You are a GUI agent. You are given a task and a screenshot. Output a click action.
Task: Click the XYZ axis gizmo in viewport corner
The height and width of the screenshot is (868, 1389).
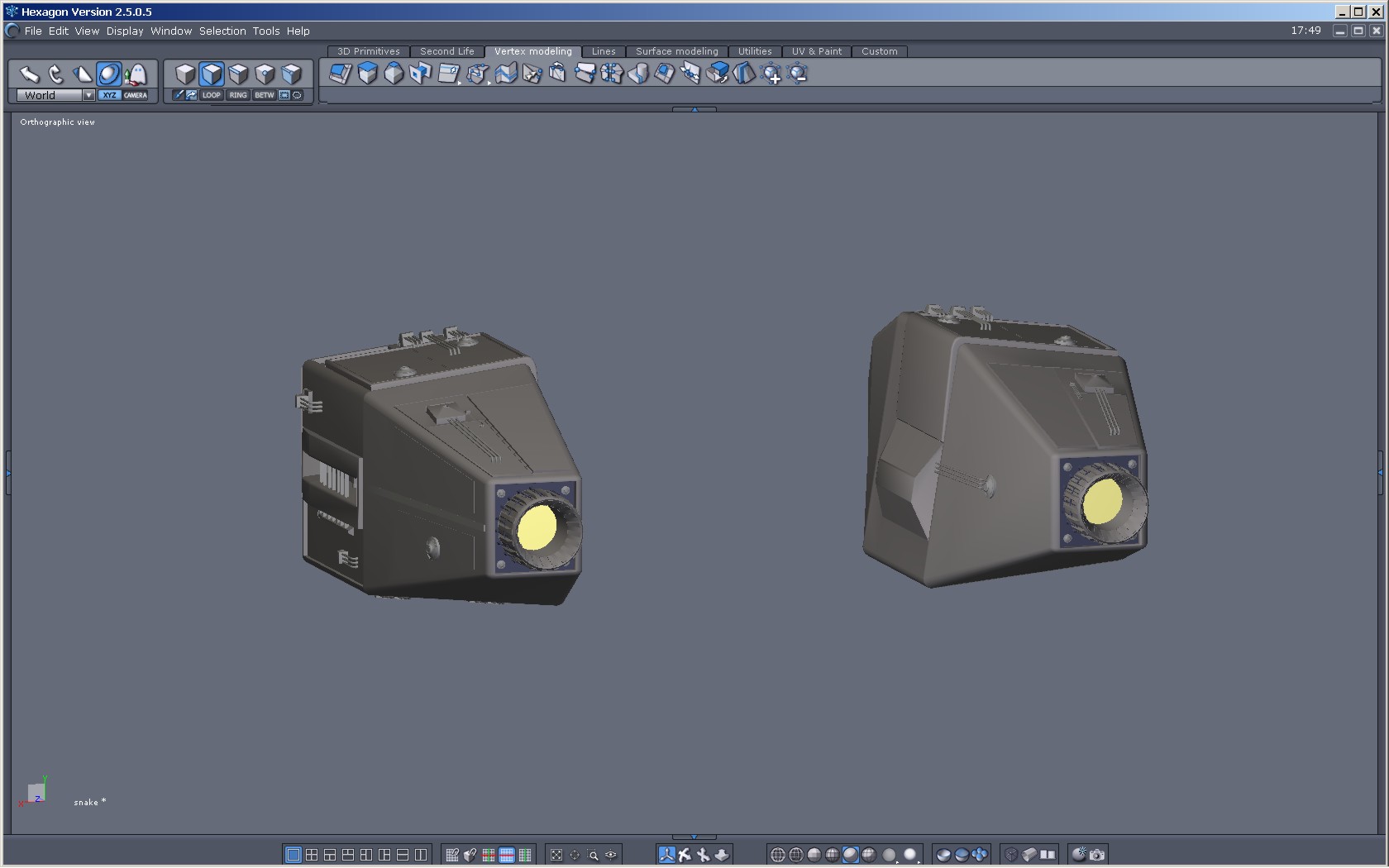[x=33, y=792]
